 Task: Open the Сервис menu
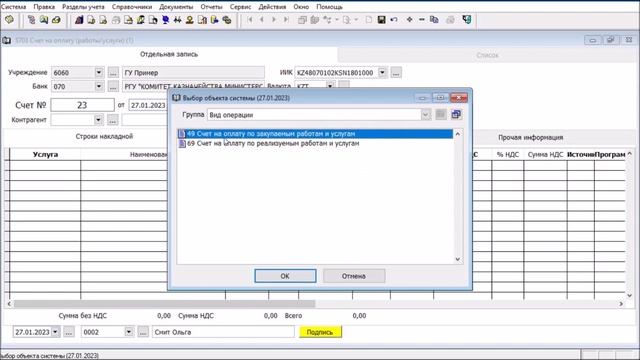click(240, 7)
